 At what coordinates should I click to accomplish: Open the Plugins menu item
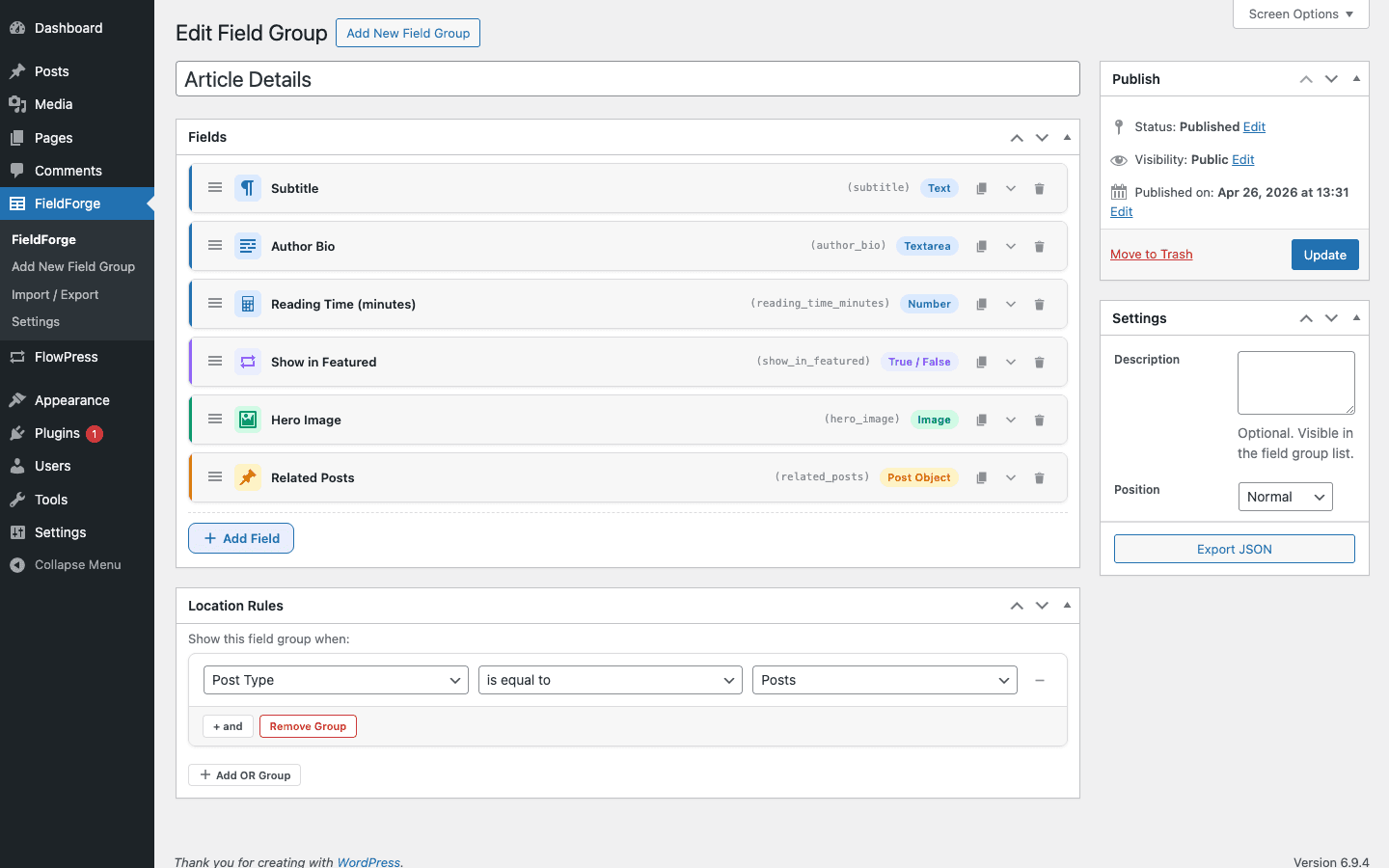tap(77, 433)
